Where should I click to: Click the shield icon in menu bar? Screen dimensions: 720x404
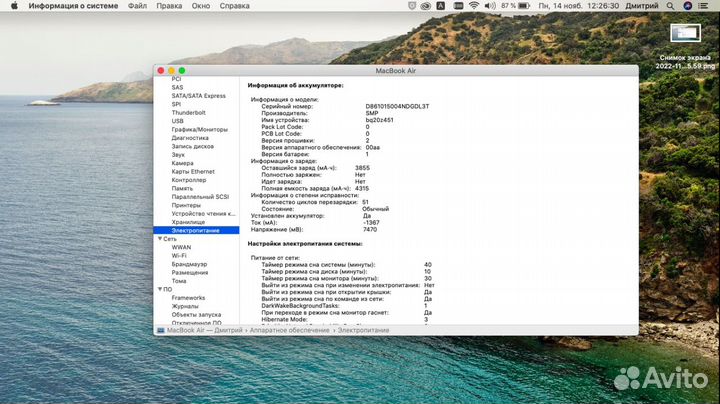pos(412,6)
